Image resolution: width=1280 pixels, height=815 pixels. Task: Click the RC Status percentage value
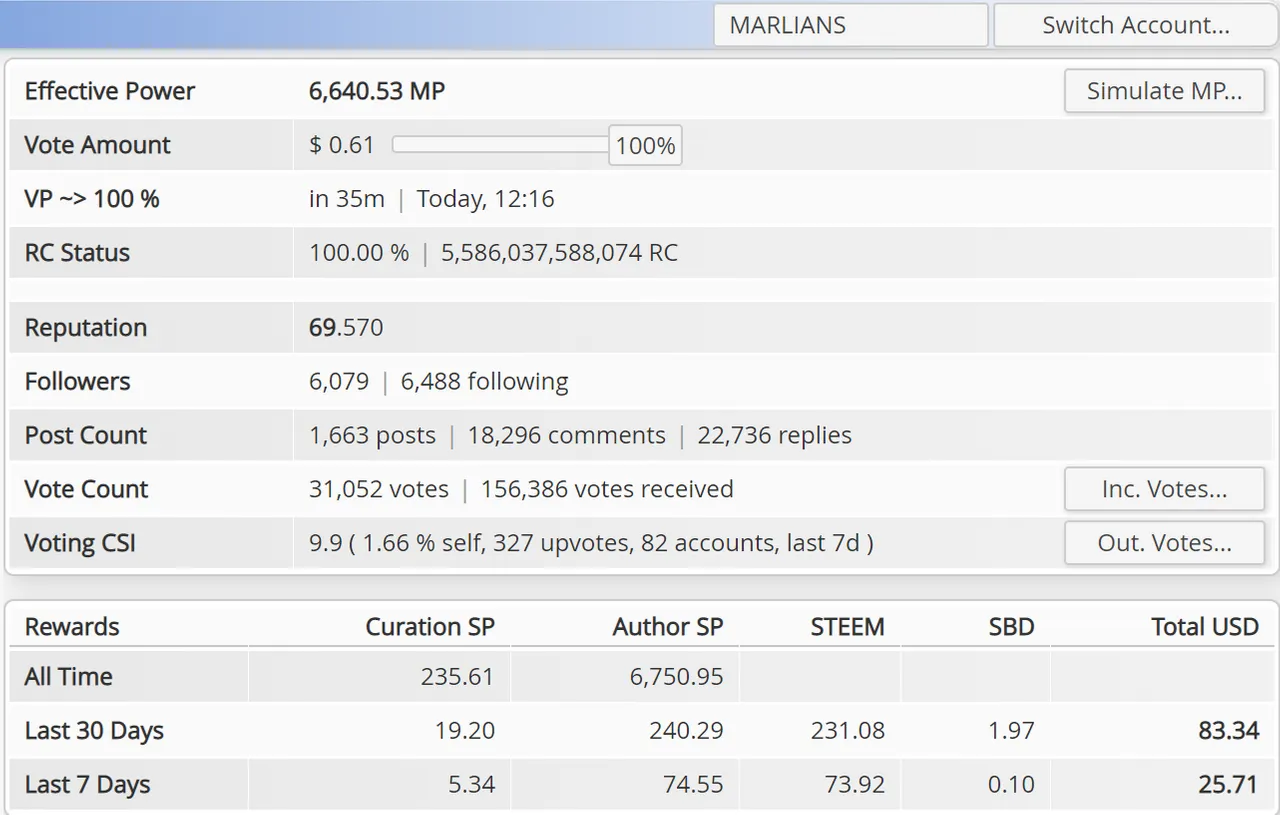coord(359,252)
